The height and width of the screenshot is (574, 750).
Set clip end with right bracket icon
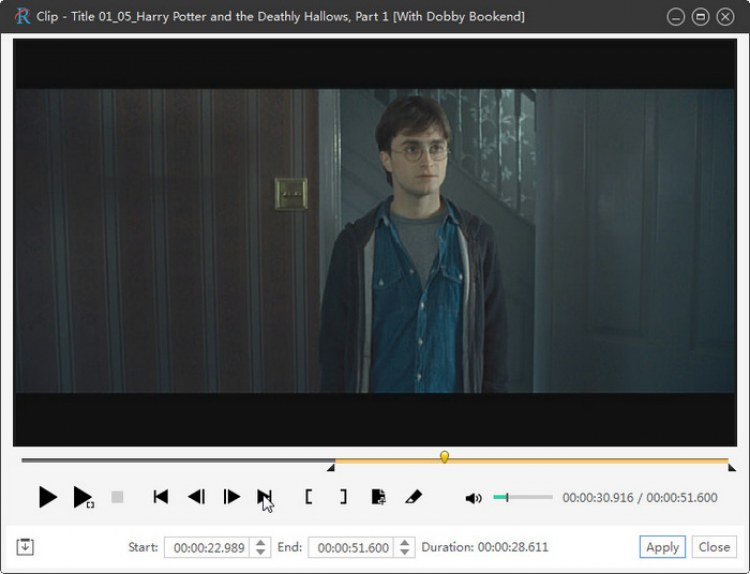[343, 497]
